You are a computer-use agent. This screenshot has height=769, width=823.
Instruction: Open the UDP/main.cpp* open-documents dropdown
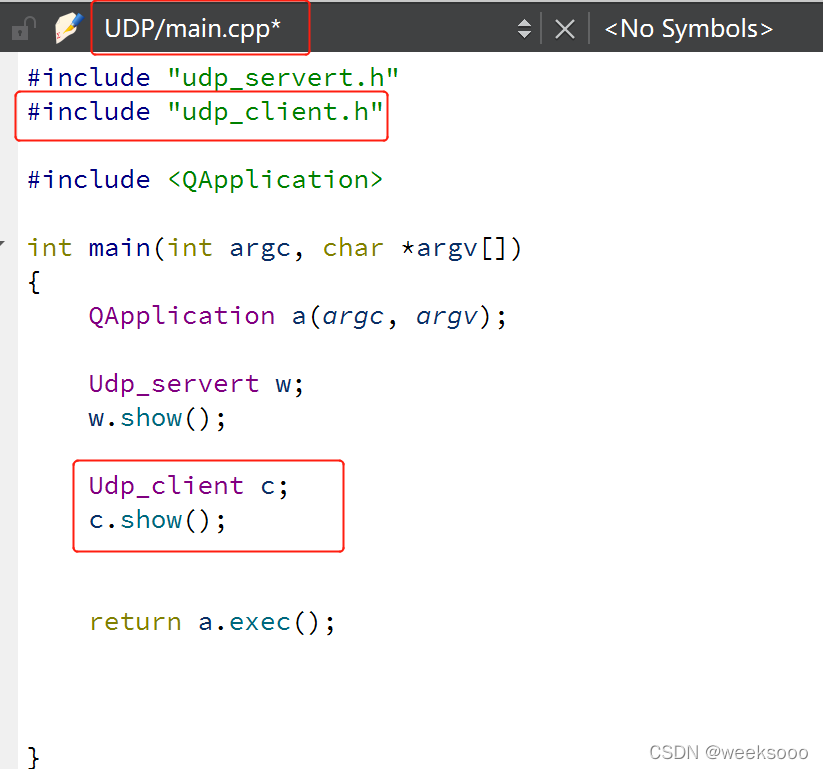coord(193,28)
